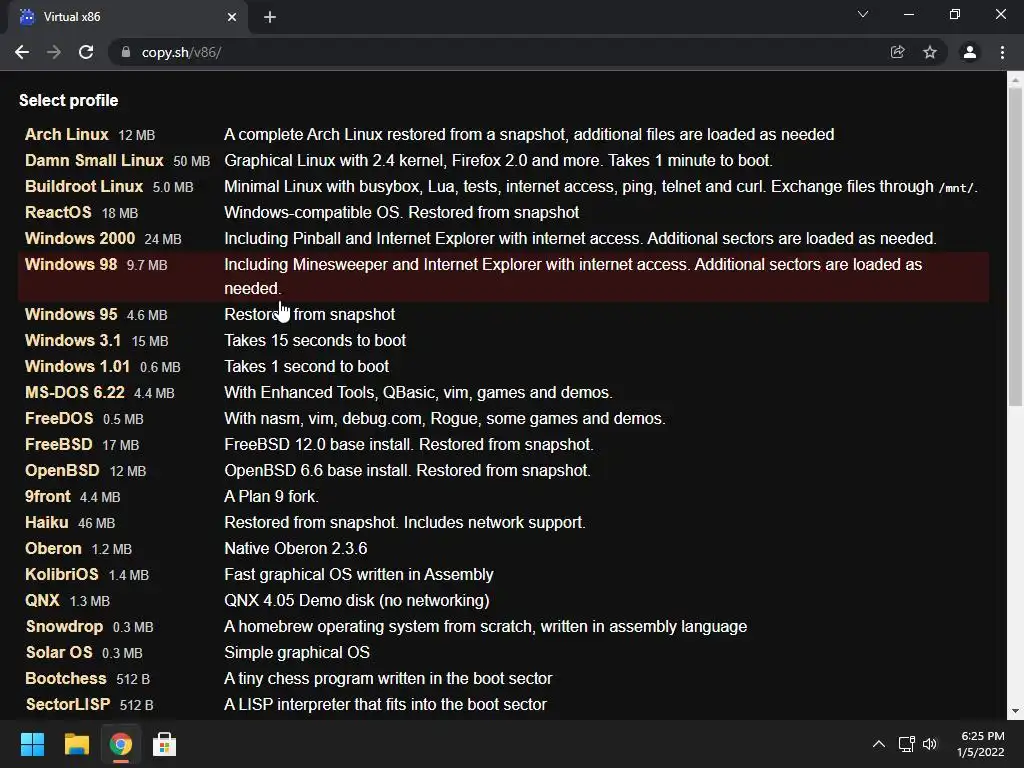Close the Virtual x86 tab
Image resolution: width=1024 pixels, height=768 pixels.
(232, 17)
